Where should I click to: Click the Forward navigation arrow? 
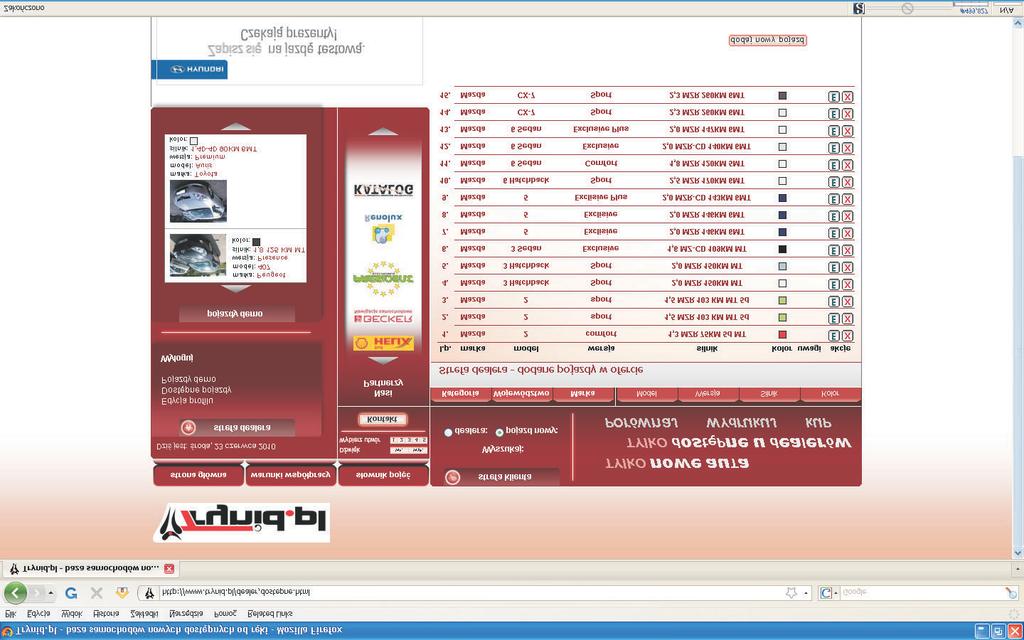click(x=36, y=593)
